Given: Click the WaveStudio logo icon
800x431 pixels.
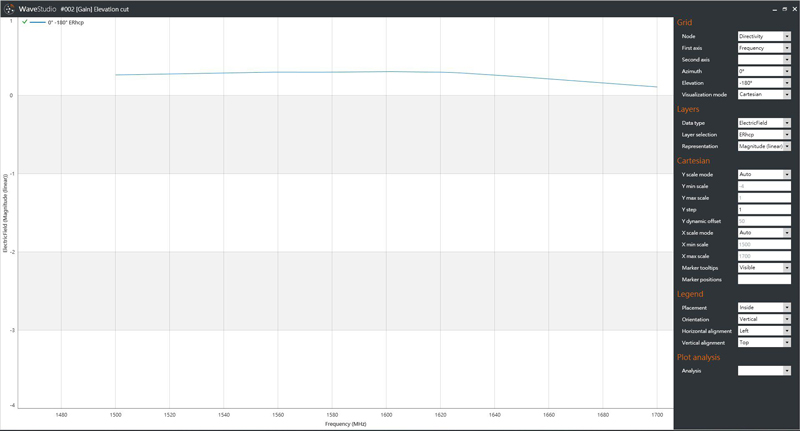Looking at the screenshot, I should click(x=8, y=8).
